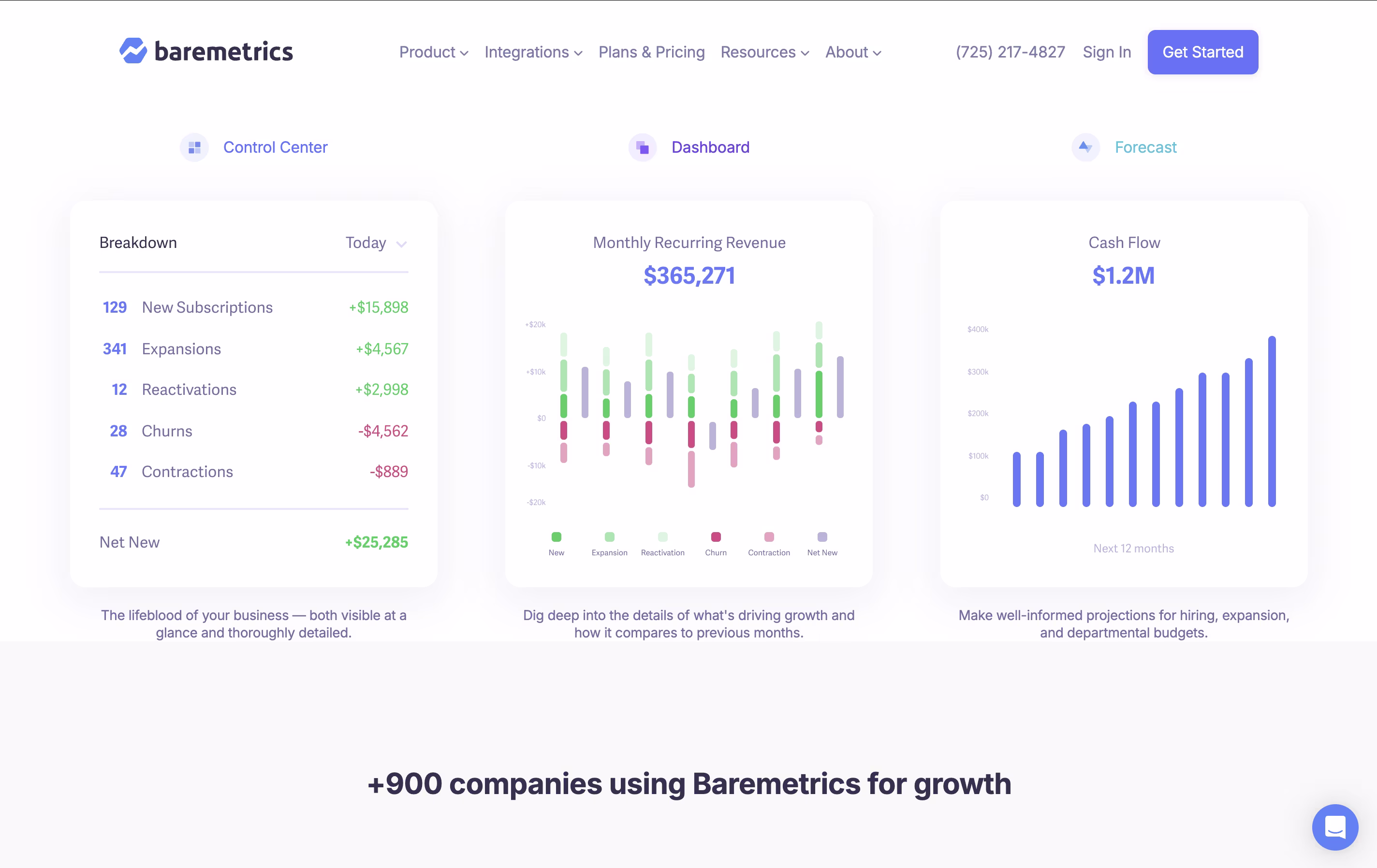Click the -$4,562 churn value

[x=383, y=431]
